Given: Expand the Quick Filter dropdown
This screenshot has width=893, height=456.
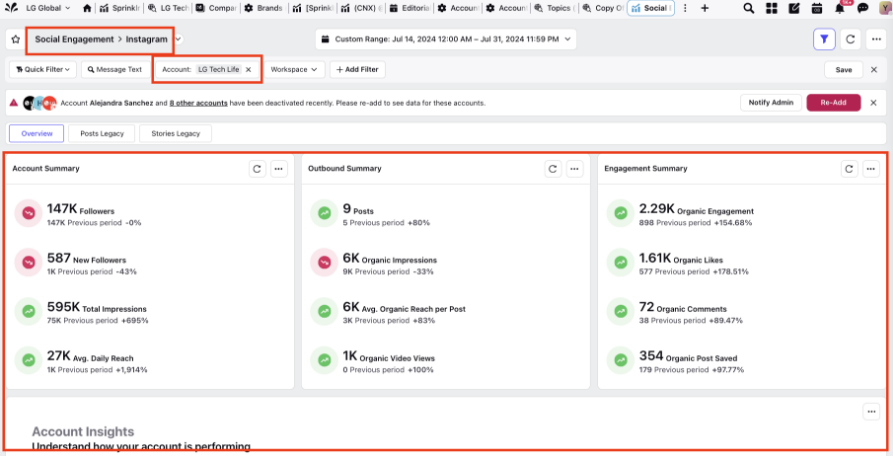Looking at the screenshot, I should (x=42, y=70).
